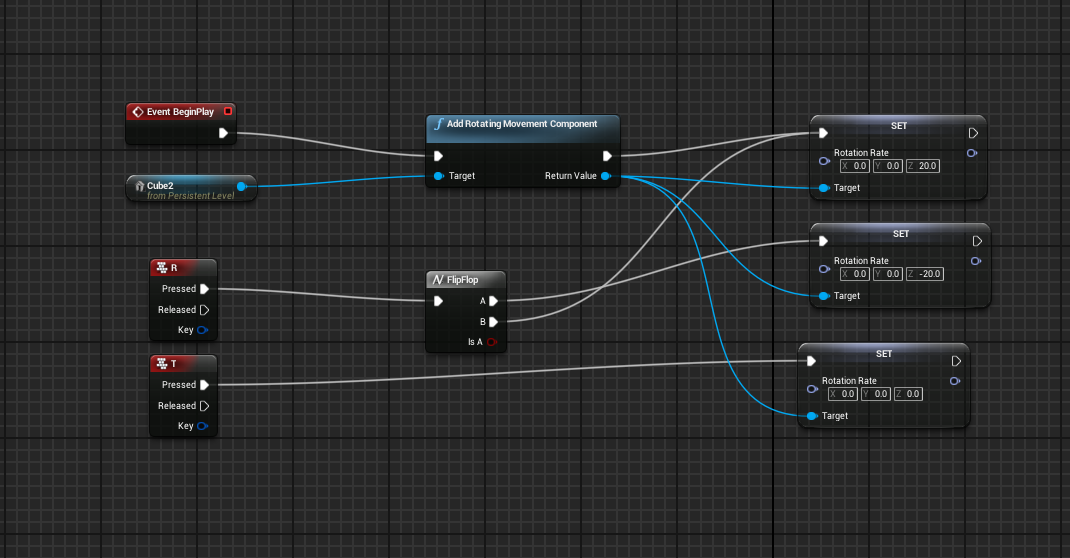Select the Cube2 object output pin
This screenshot has height=558, width=1070.
(x=241, y=186)
